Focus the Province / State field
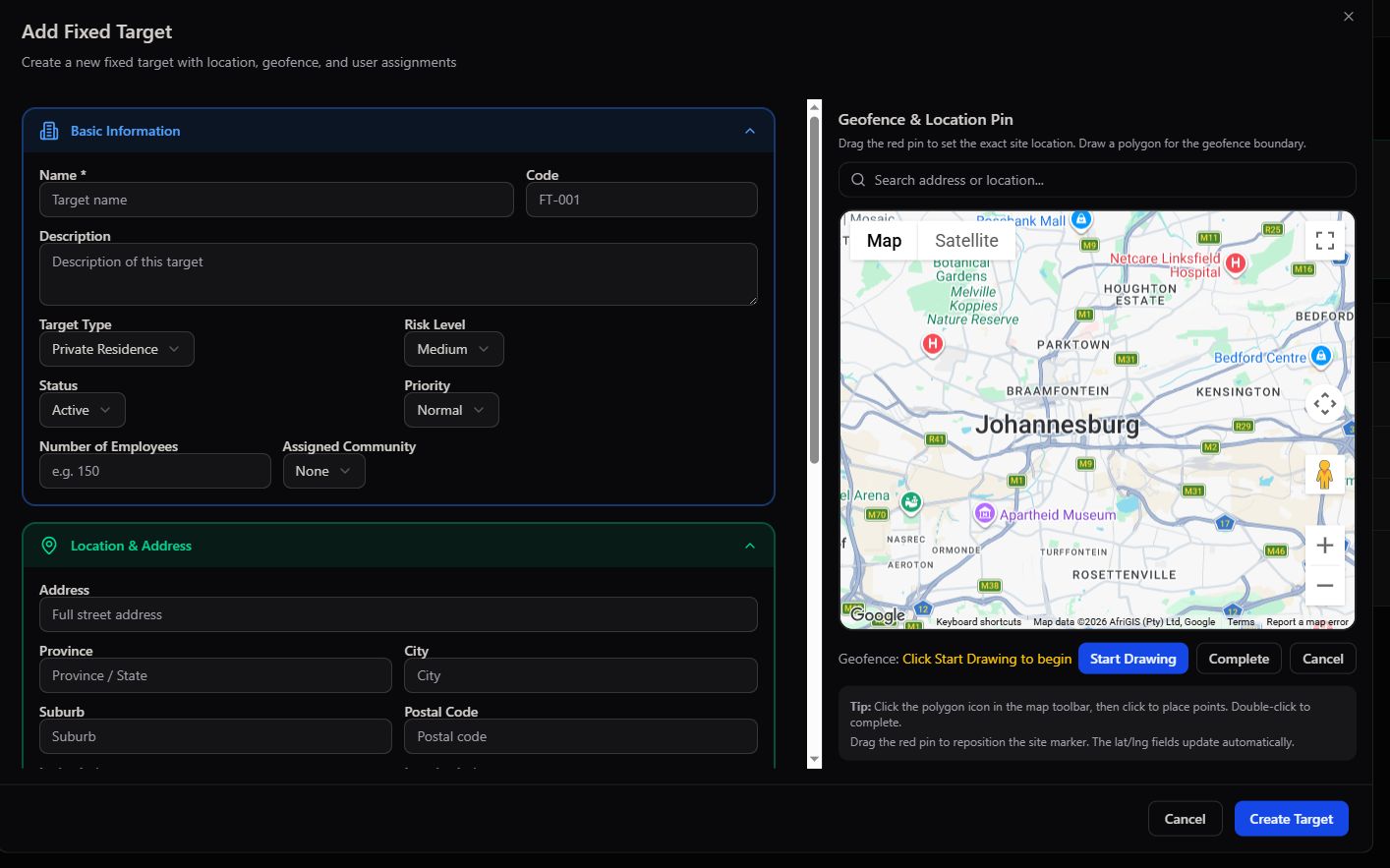 click(215, 675)
